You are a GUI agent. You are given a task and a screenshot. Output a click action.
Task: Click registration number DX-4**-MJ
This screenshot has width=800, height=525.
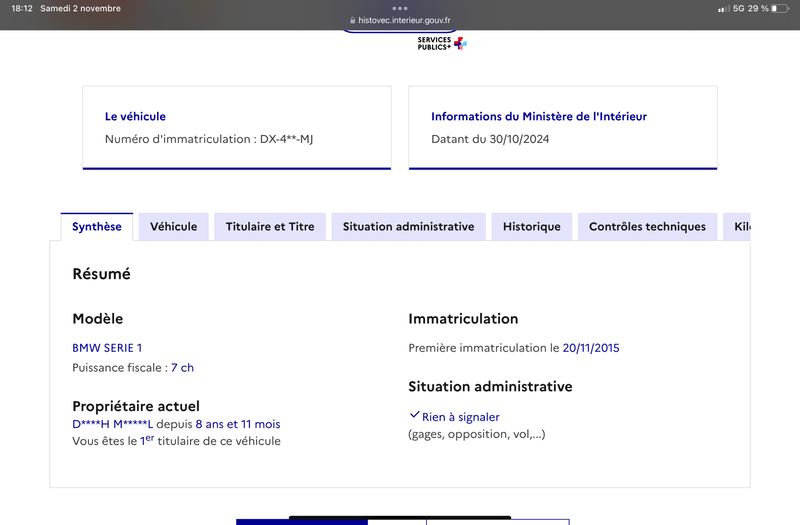tap(286, 139)
